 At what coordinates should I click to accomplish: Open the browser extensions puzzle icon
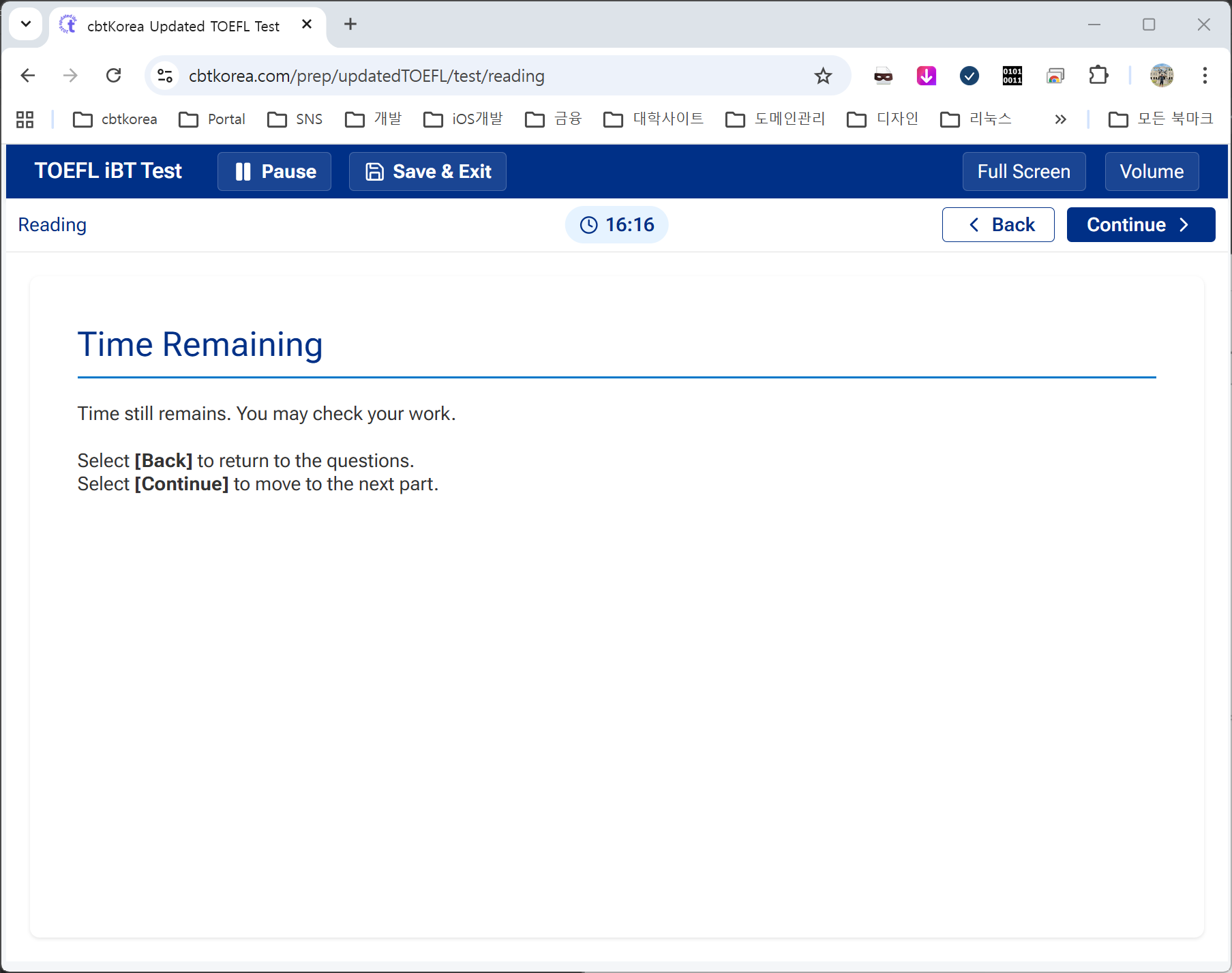point(1098,76)
